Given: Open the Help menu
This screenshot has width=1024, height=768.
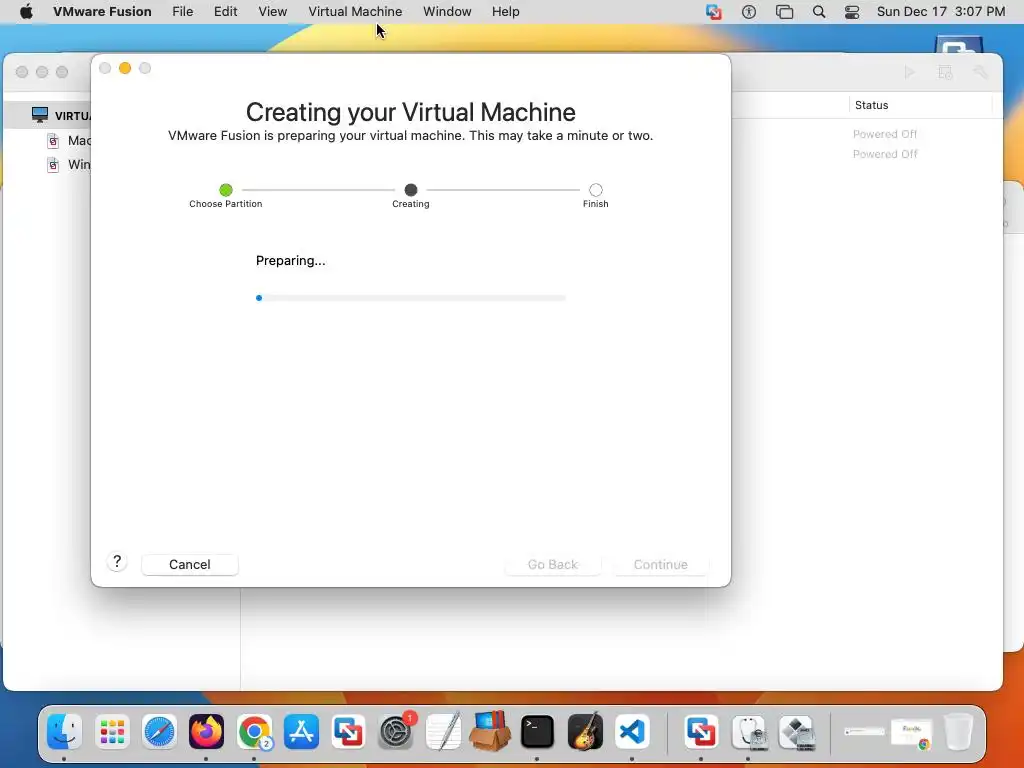Looking at the screenshot, I should coord(505,12).
